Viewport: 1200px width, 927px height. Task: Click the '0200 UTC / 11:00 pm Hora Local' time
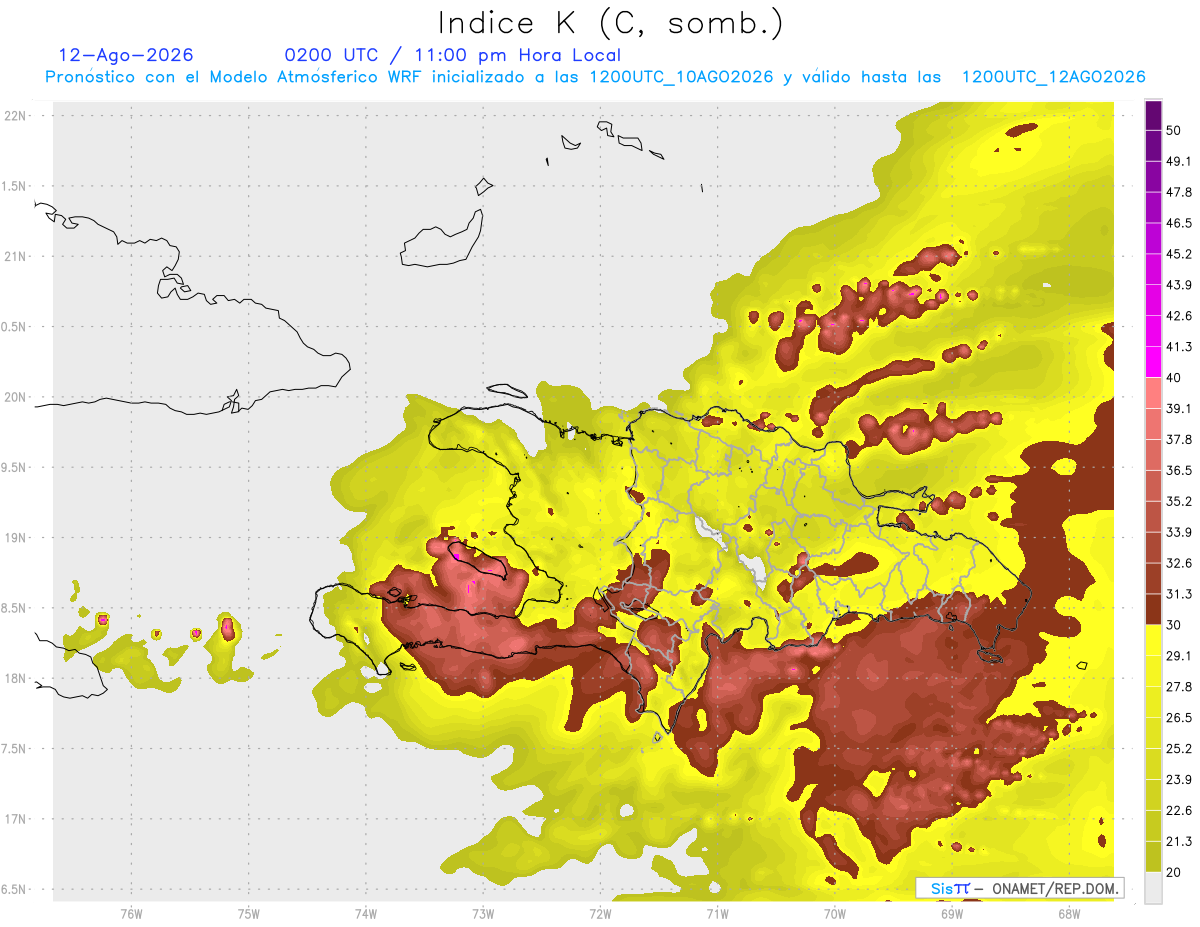click(x=453, y=55)
